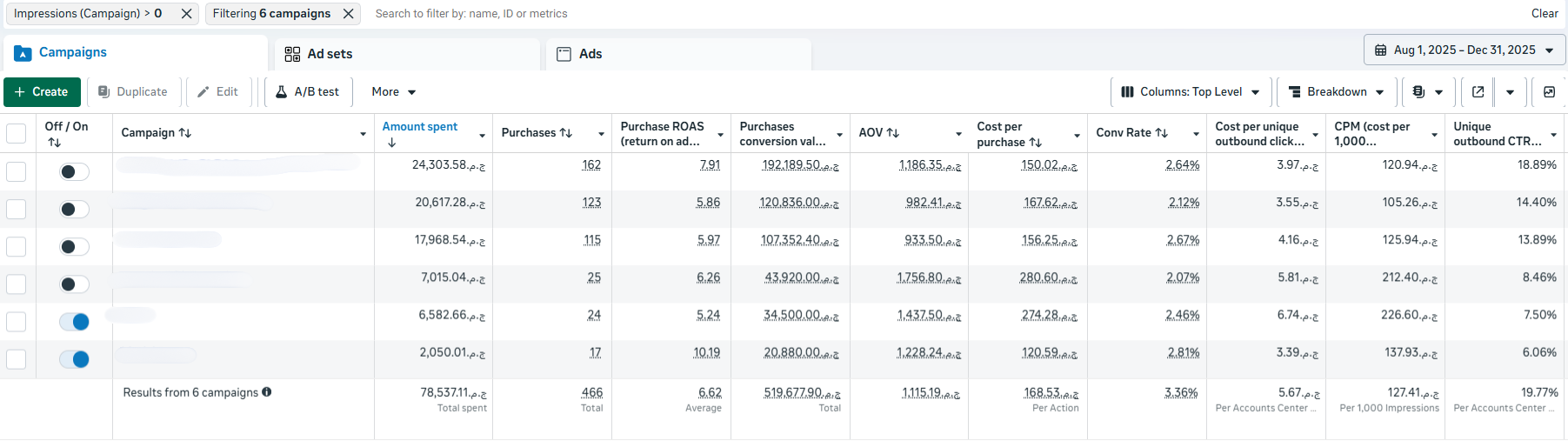Remove the Filtering 6 campaigns chip
The image size is (1568, 441).
click(x=349, y=14)
